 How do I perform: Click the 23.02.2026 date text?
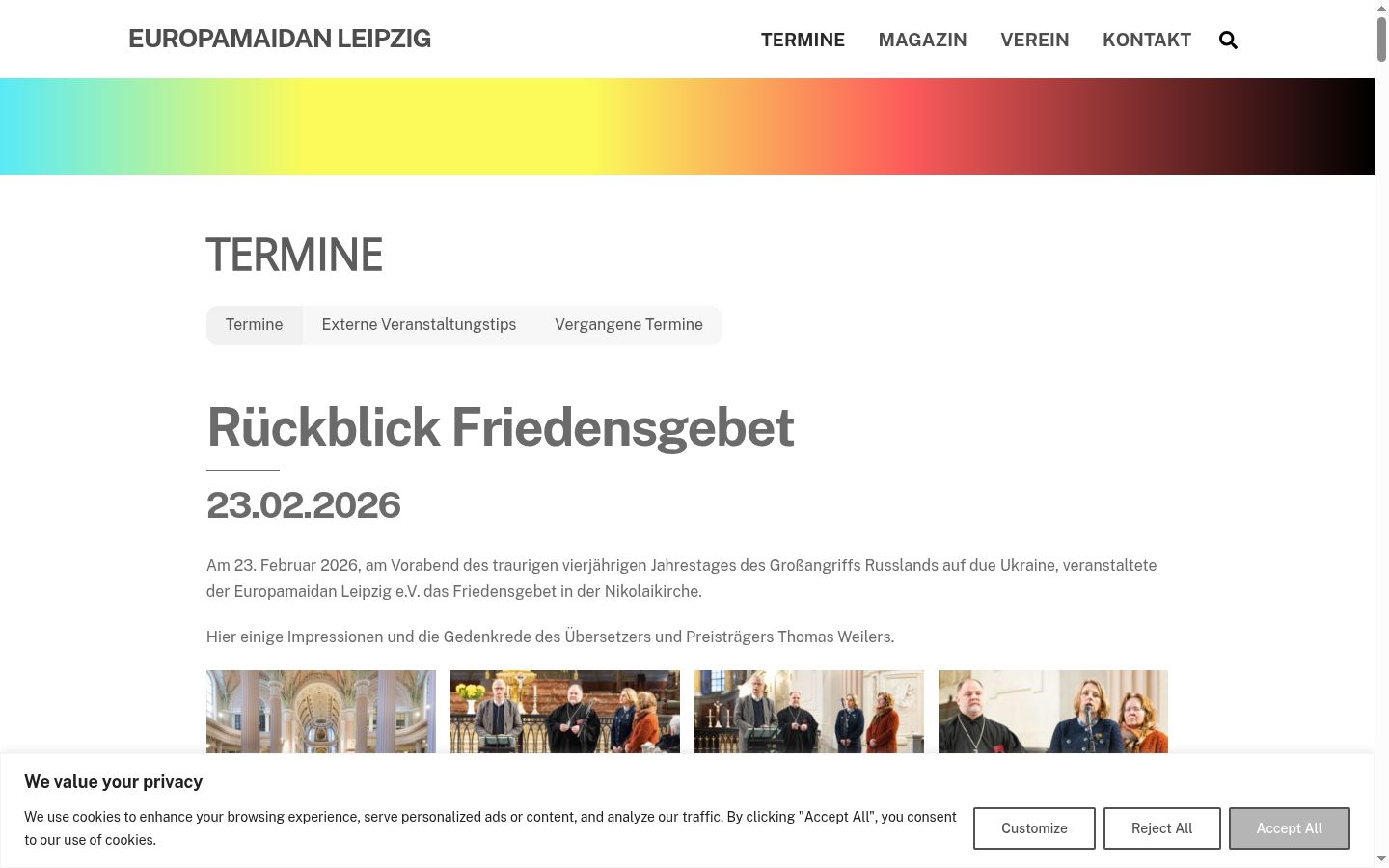(x=304, y=505)
